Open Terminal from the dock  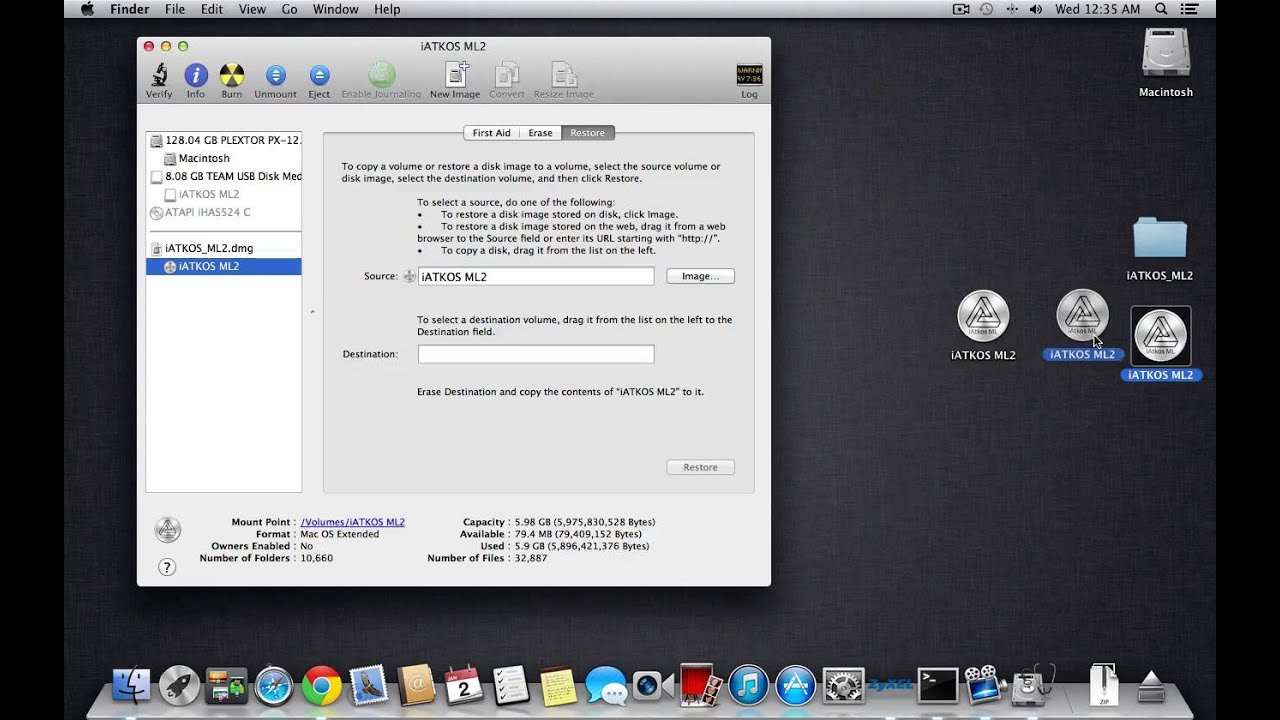938,685
